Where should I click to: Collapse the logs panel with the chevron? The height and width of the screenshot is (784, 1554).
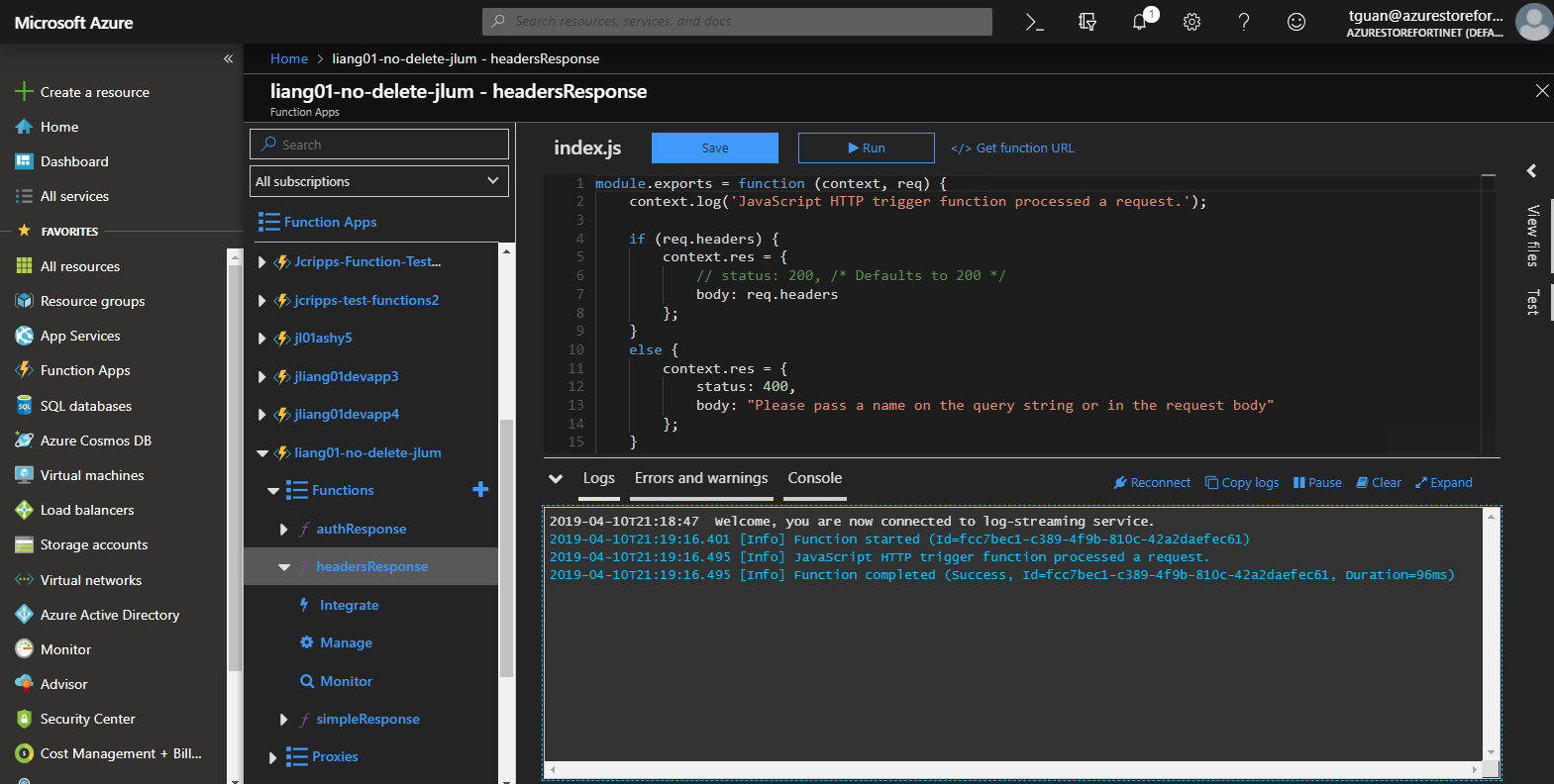coord(556,479)
